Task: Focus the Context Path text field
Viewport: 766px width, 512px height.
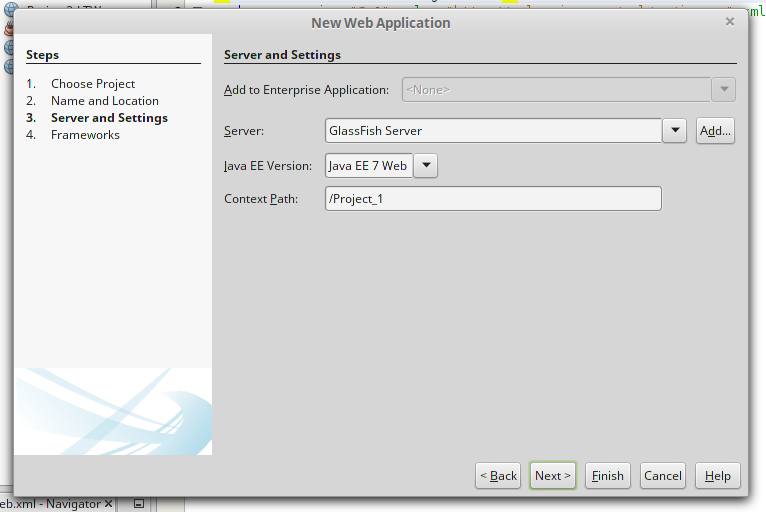Action: [493, 199]
